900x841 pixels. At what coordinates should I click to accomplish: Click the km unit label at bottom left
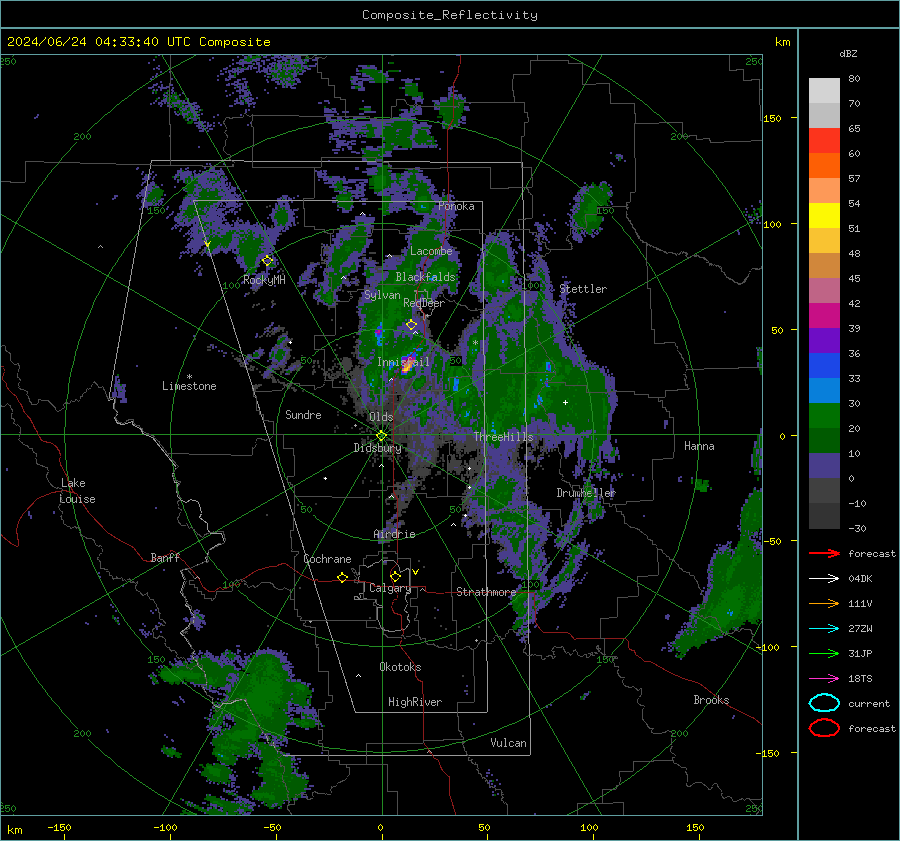coord(15,830)
